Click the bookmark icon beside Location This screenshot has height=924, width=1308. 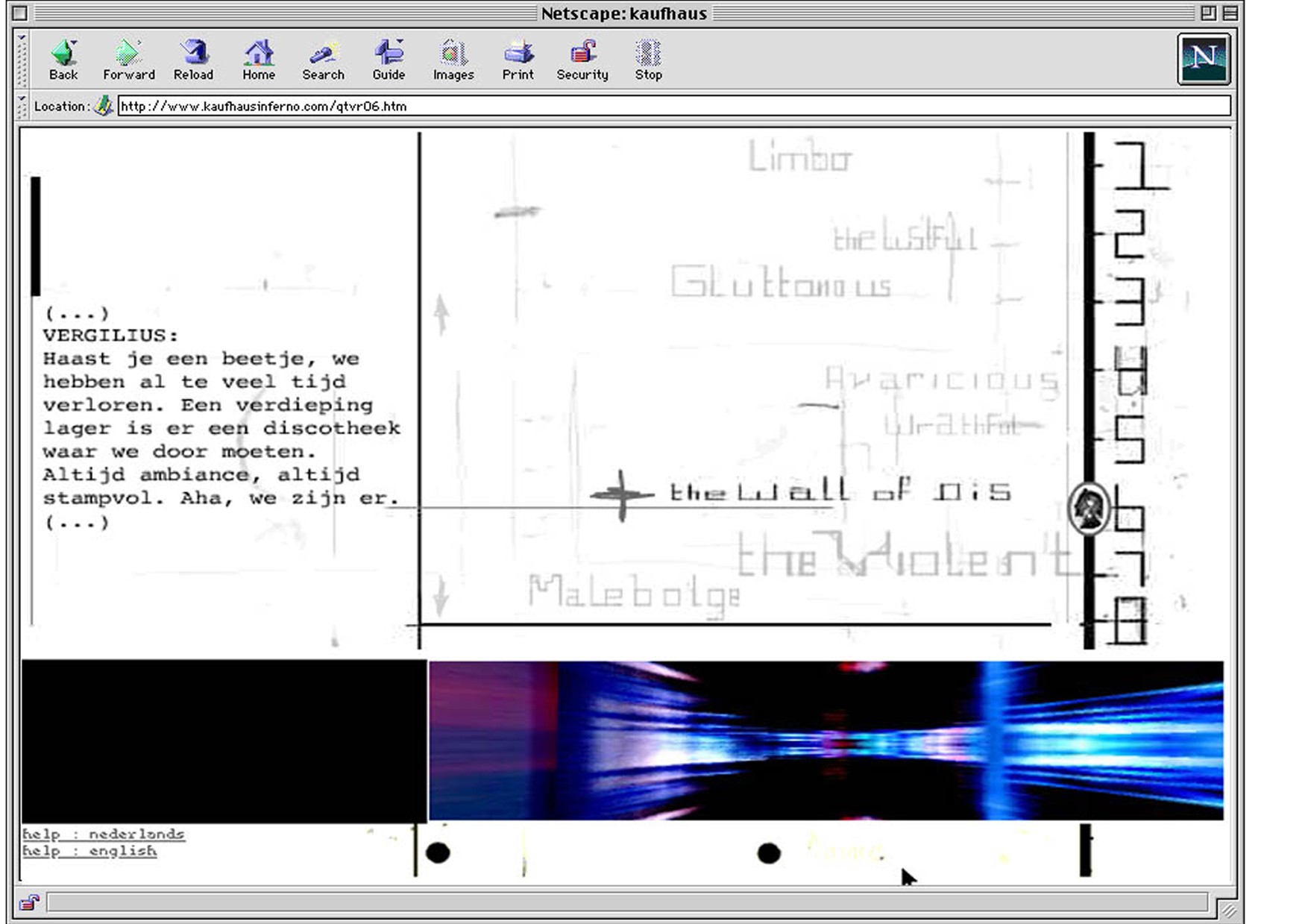click(x=104, y=106)
